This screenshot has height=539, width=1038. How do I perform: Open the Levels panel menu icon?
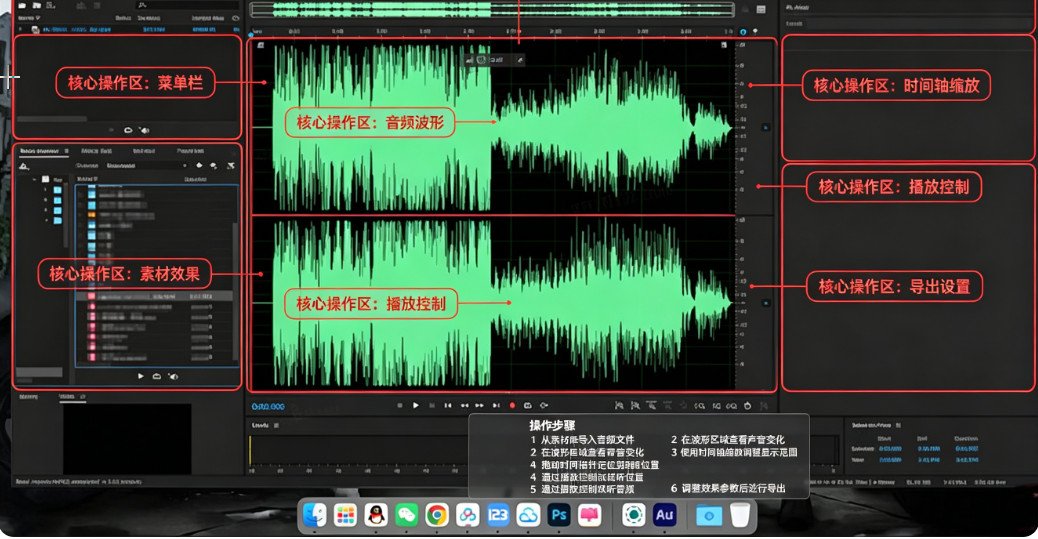pyautogui.click(x=276, y=425)
